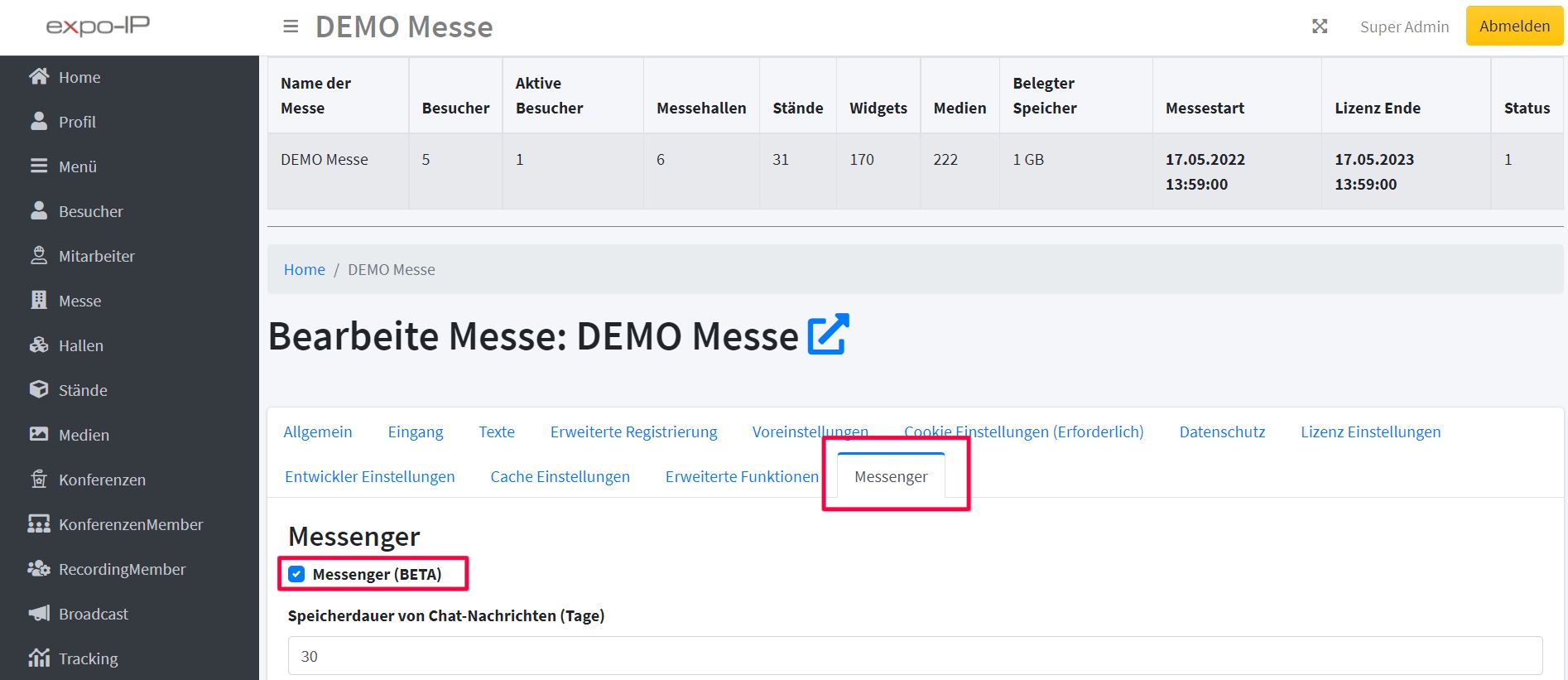Click the Abmelden button
Viewport: 1568px width, 680px height.
1513,27
